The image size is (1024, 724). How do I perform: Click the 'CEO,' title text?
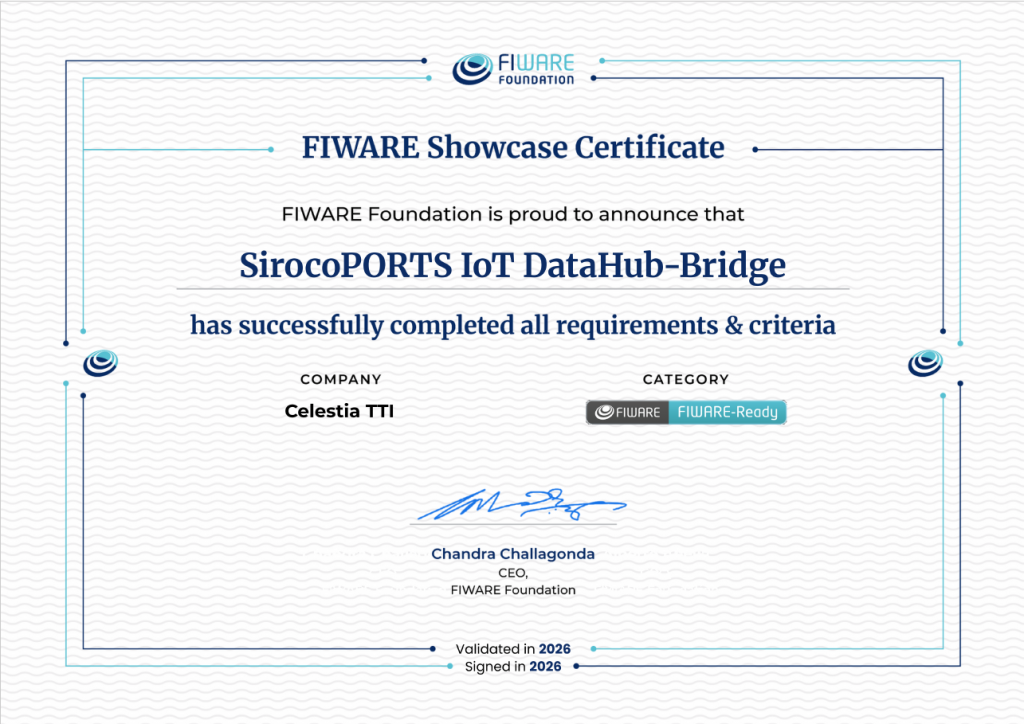[x=513, y=573]
